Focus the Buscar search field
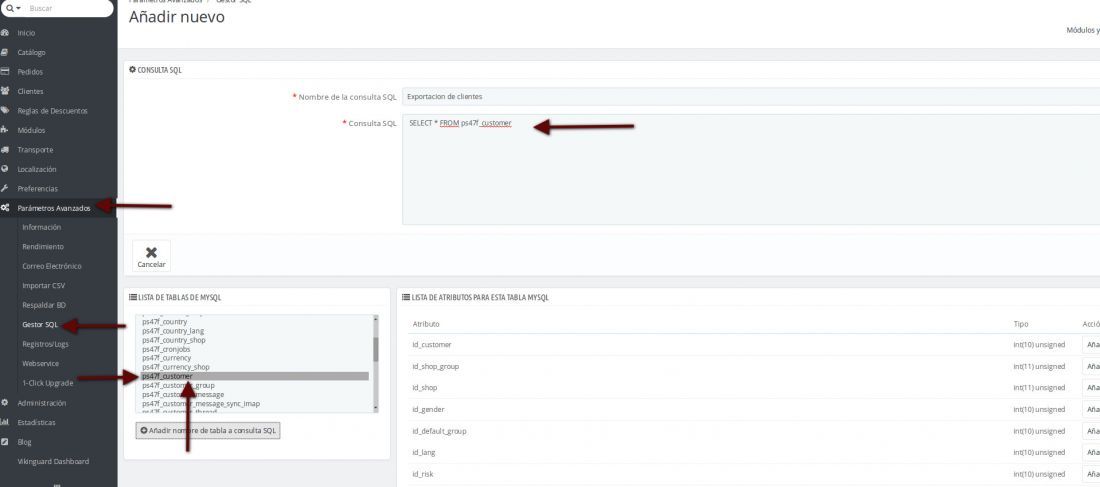Viewport: 1100px width, 487px height. click(x=68, y=8)
